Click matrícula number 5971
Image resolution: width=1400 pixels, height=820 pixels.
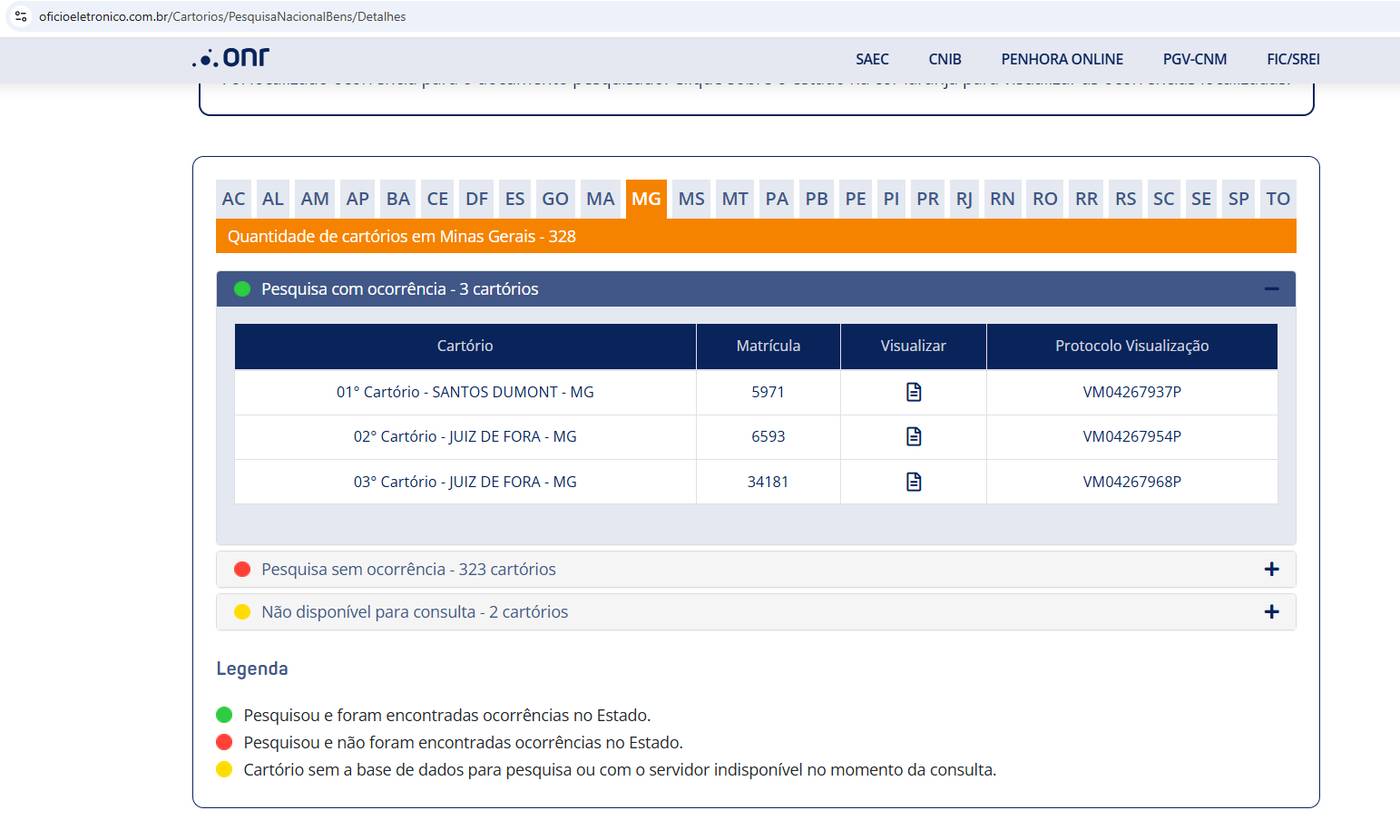point(768,392)
